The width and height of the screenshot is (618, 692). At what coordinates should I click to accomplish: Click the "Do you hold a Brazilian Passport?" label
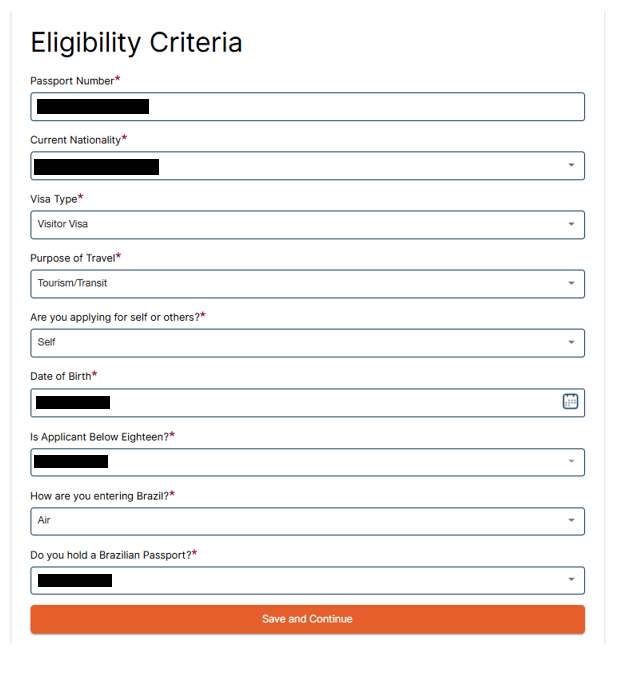(x=110, y=554)
